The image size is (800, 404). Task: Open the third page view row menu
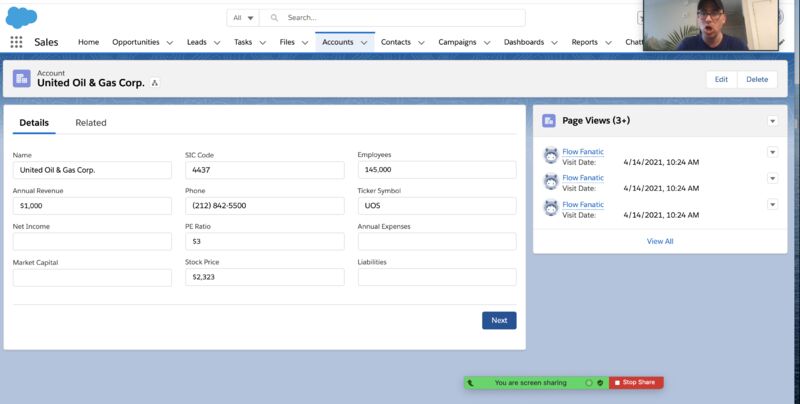point(772,205)
